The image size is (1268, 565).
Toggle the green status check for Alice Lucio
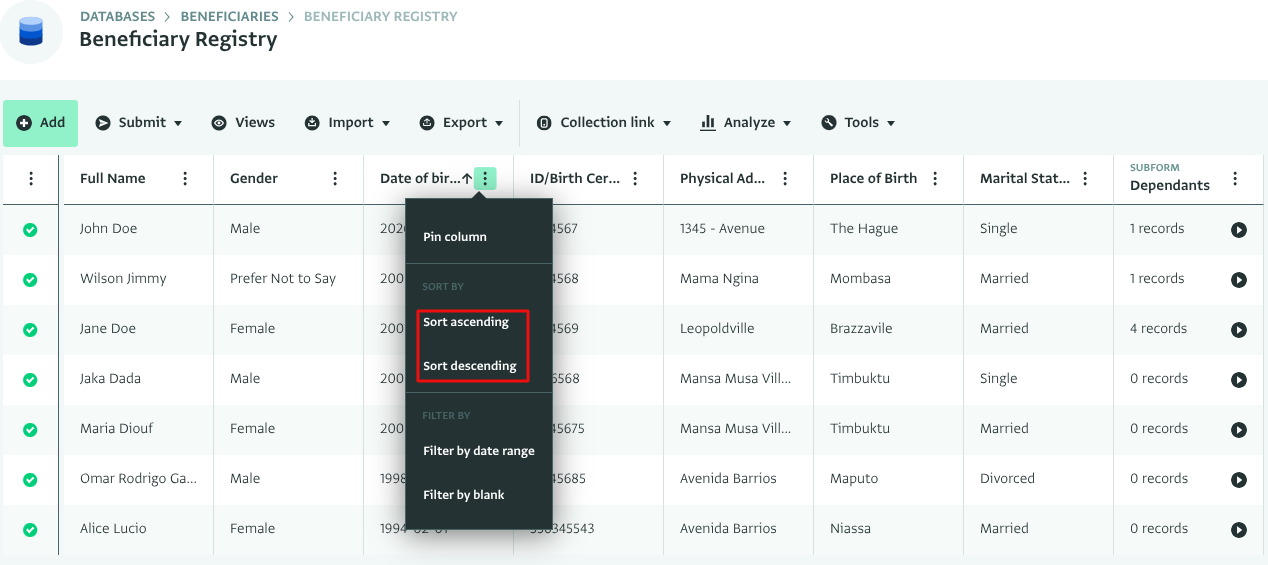coord(30,530)
